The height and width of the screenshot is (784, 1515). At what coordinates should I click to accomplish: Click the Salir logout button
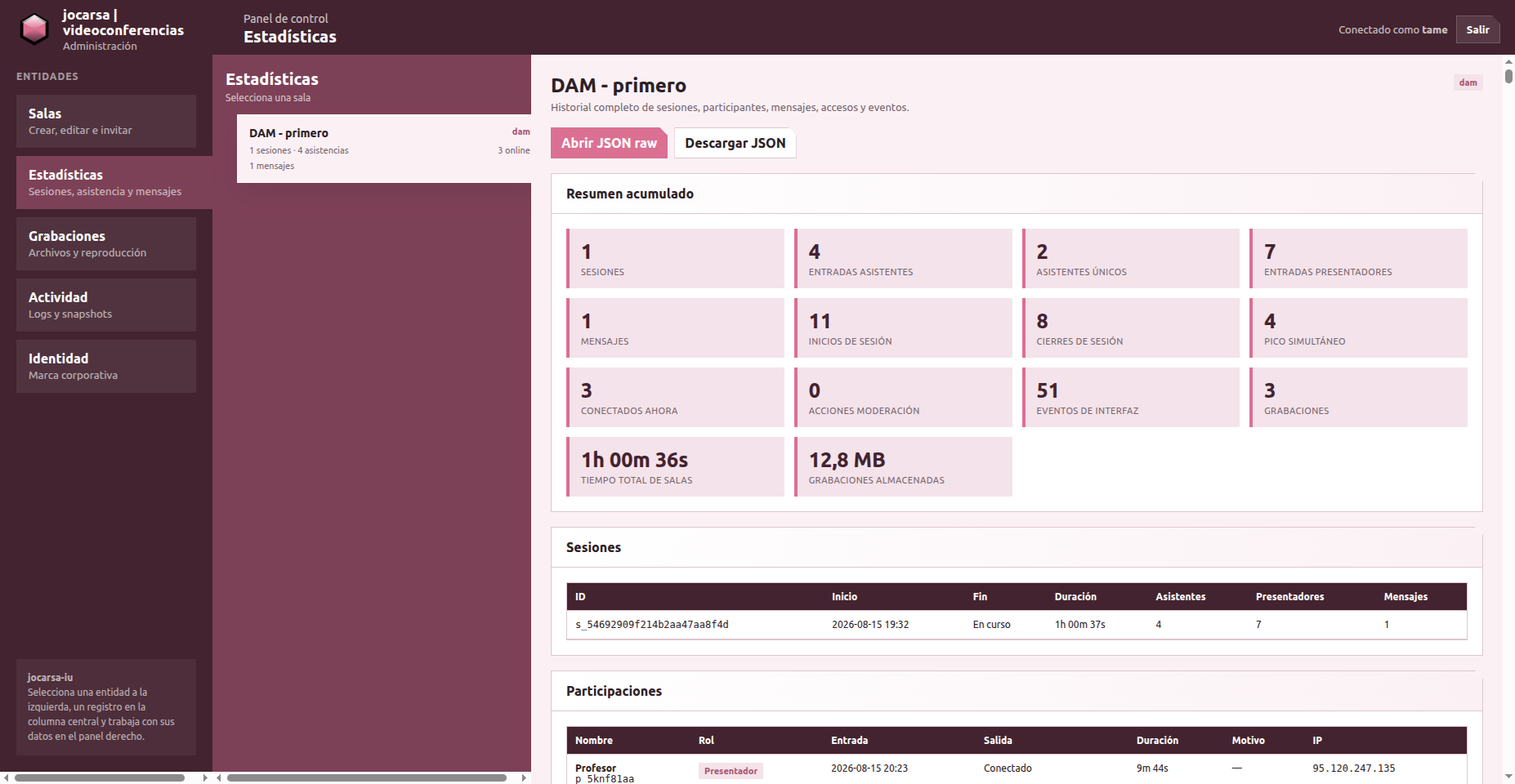[x=1477, y=29]
